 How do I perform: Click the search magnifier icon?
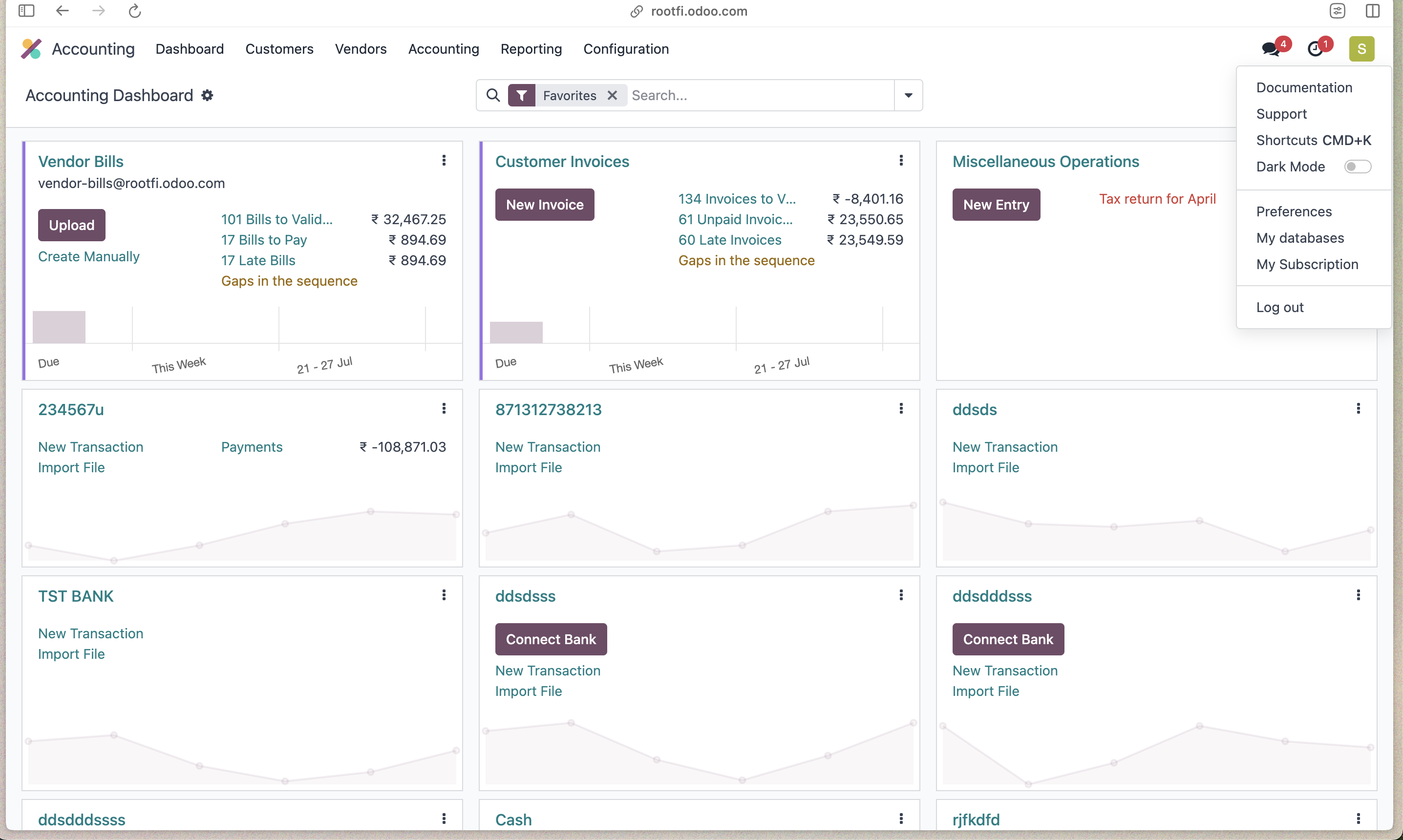(493, 95)
